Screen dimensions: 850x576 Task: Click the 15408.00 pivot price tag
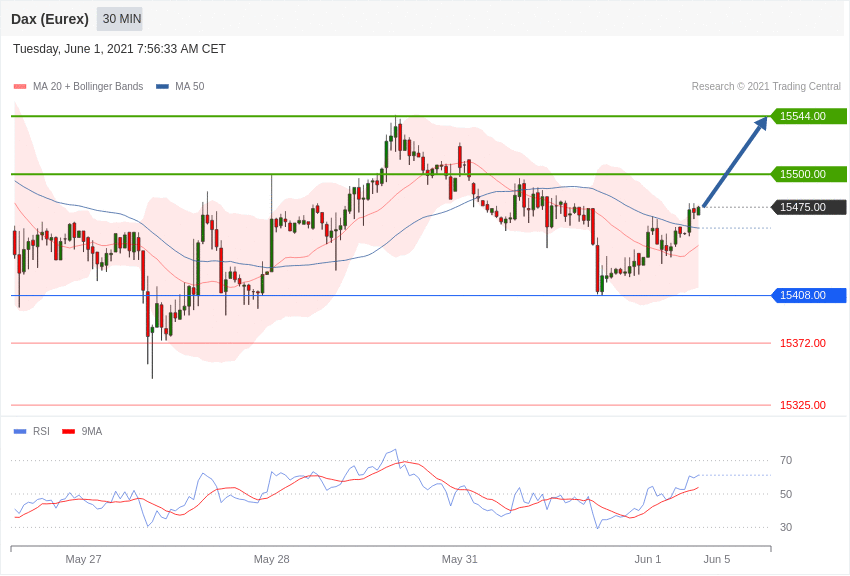(x=808, y=295)
